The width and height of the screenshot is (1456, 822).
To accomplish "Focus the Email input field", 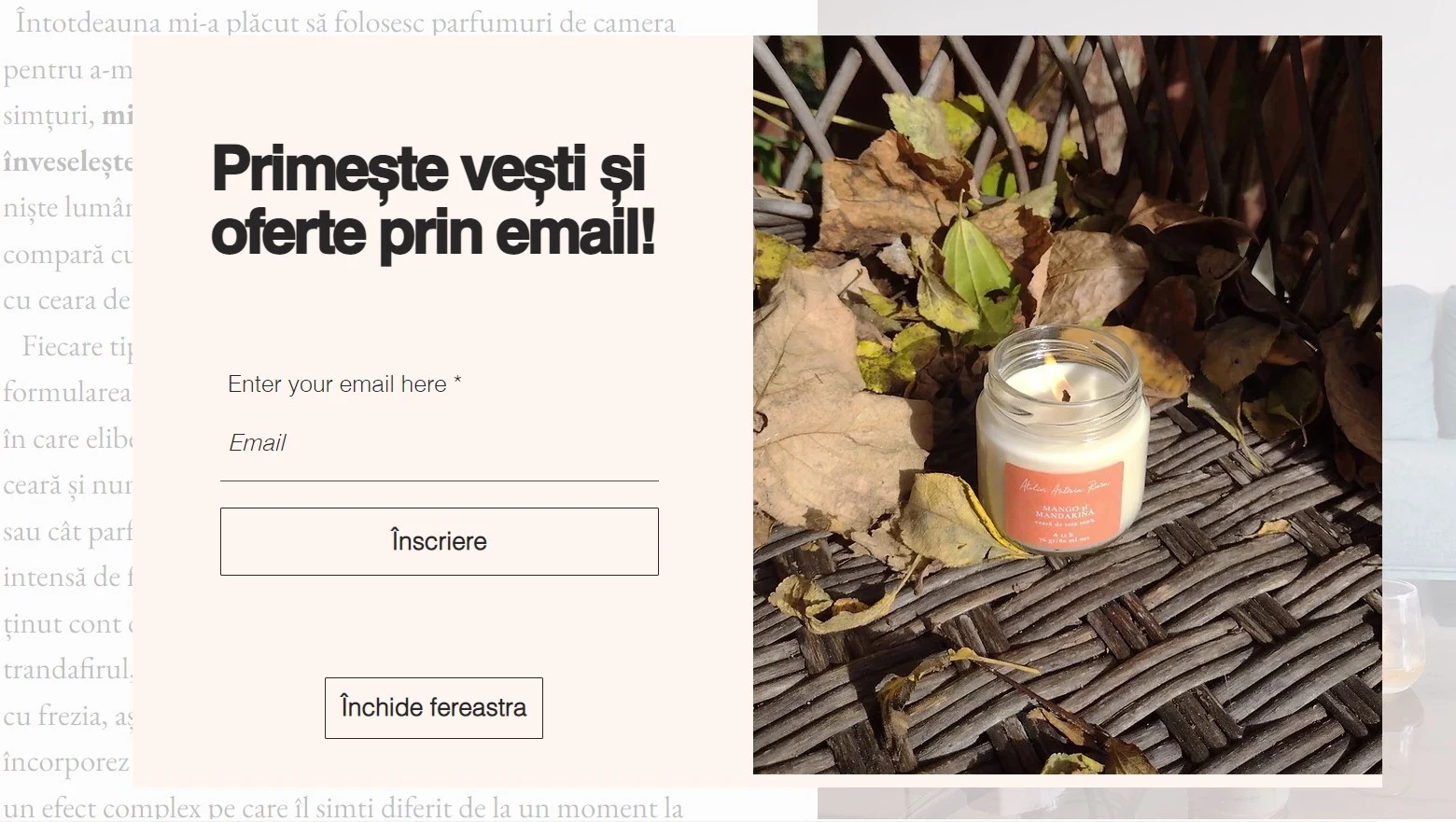I will [x=439, y=443].
